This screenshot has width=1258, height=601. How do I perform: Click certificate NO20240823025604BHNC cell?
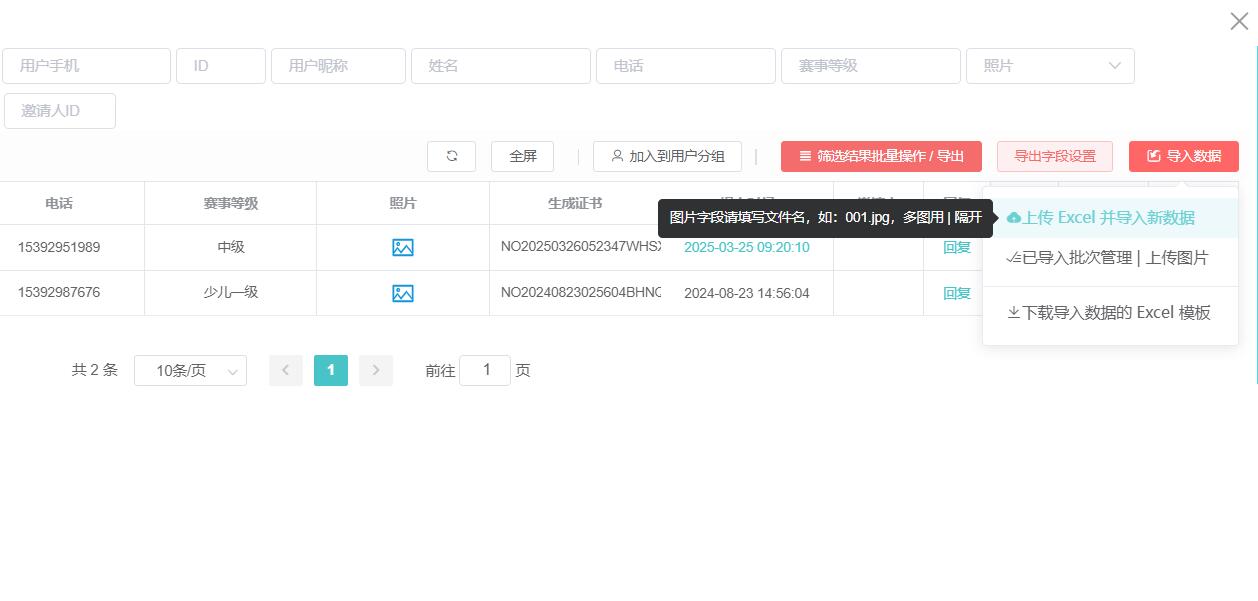[581, 292]
